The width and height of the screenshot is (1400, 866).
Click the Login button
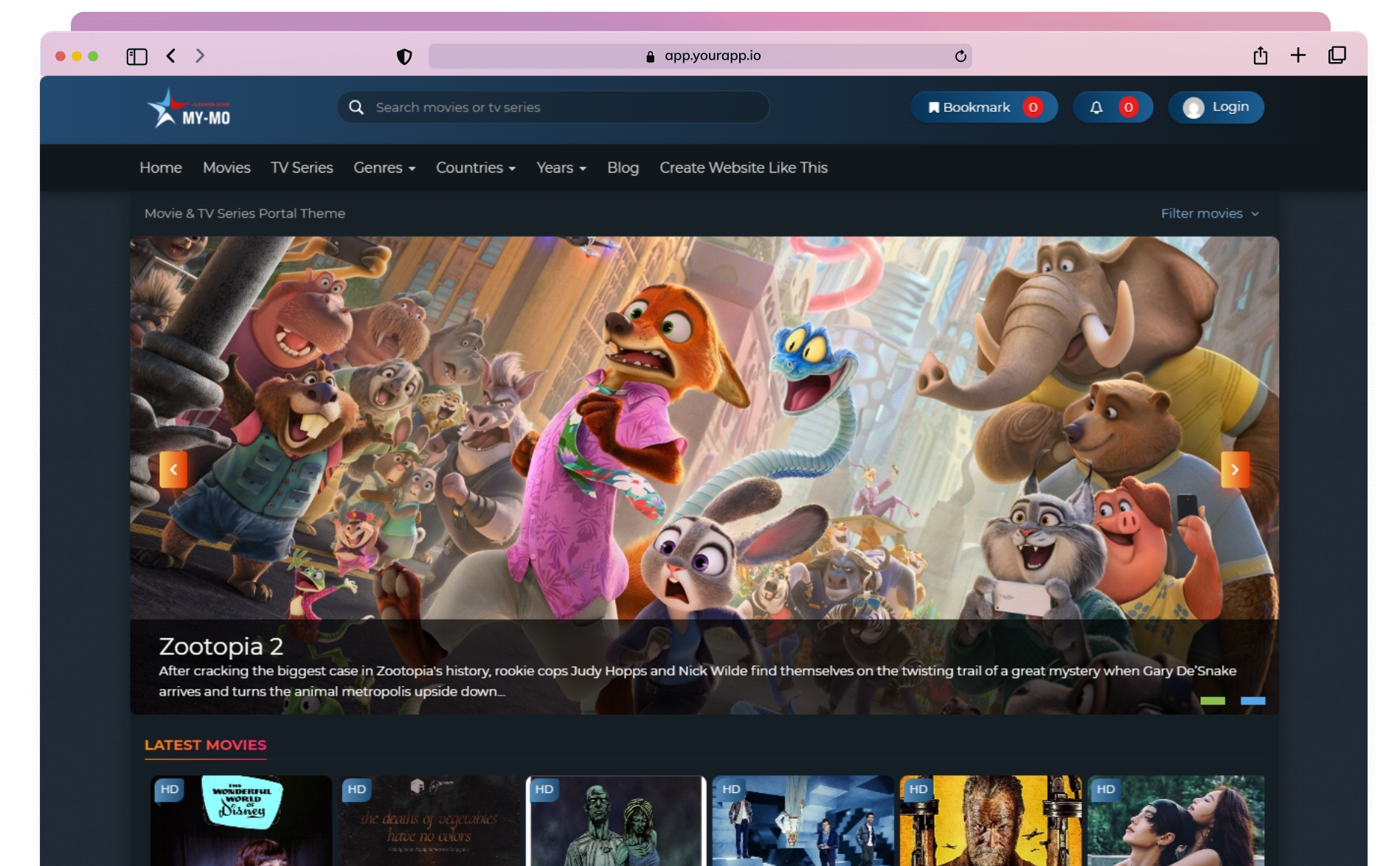1216,108
